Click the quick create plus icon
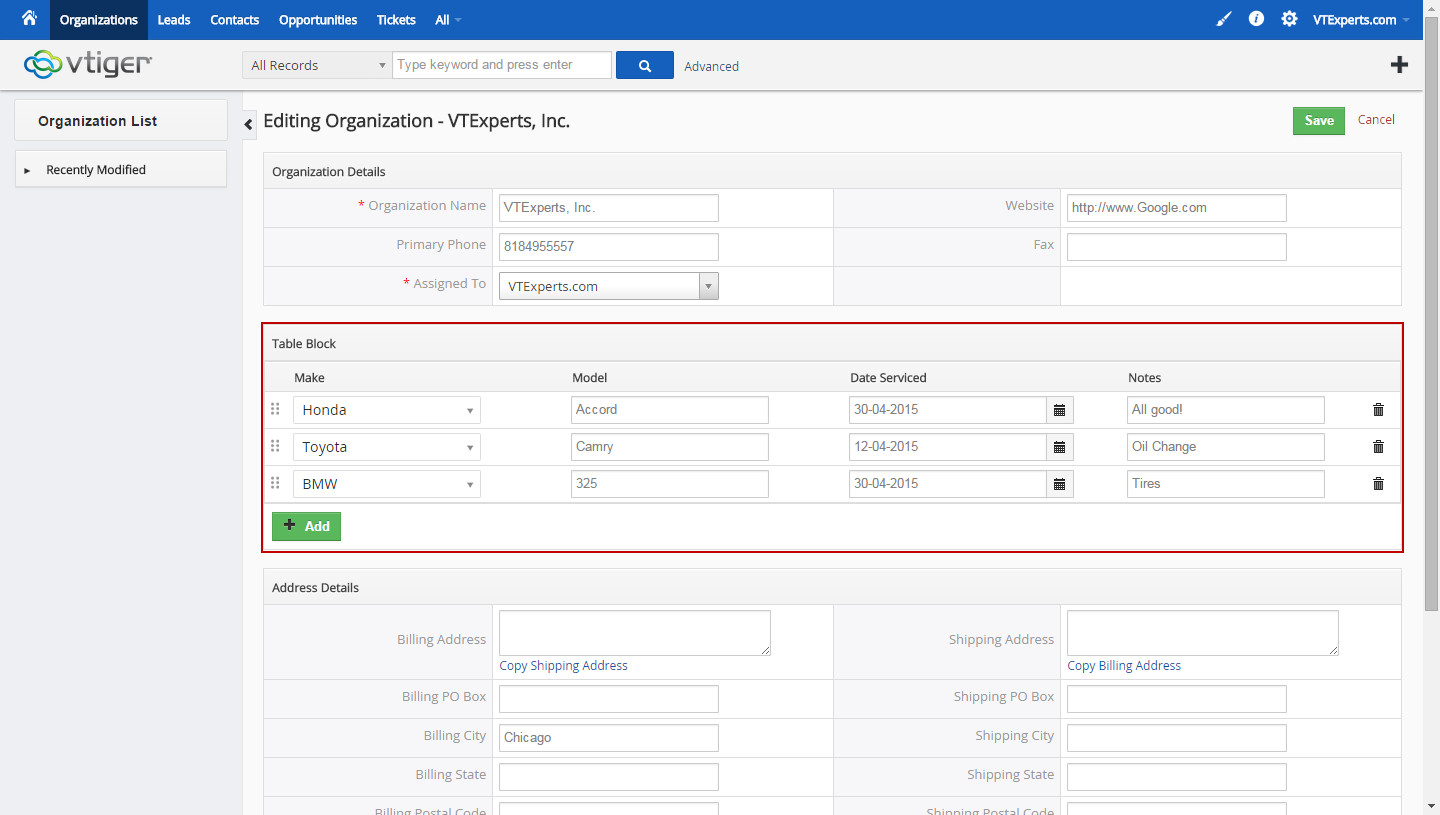The height and width of the screenshot is (815, 1440). coord(1399,65)
